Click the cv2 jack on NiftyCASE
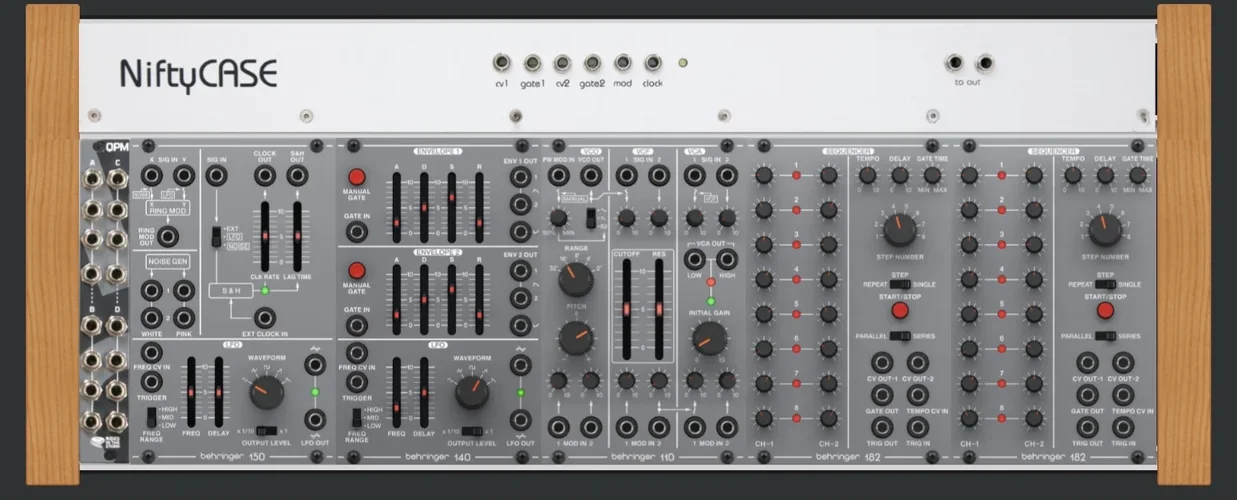The height and width of the screenshot is (500, 1237). point(563,63)
